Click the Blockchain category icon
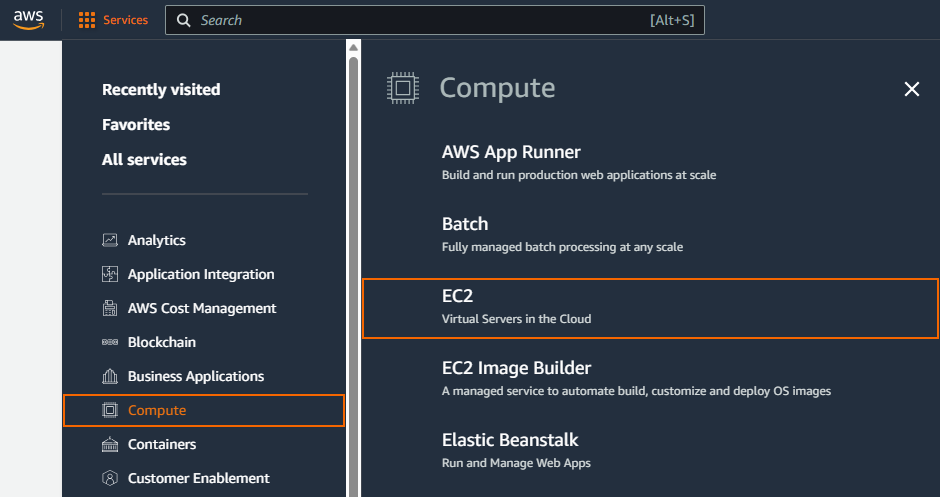Viewport: 940px width, 497px height. [110, 342]
